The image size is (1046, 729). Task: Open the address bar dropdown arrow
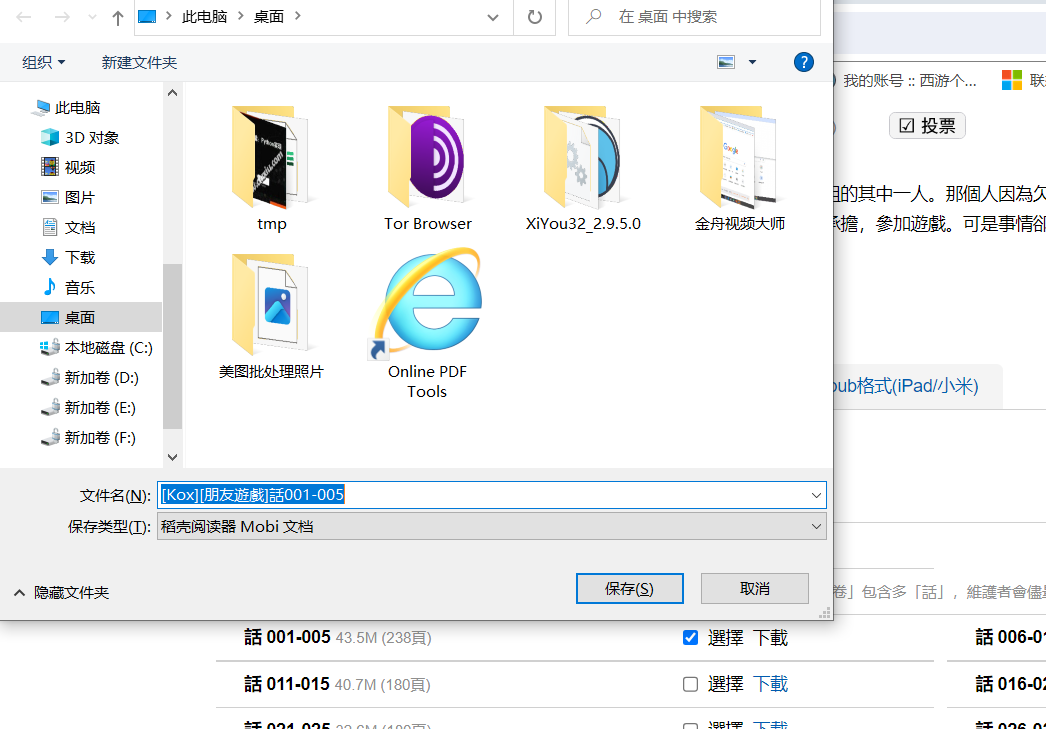[492, 17]
